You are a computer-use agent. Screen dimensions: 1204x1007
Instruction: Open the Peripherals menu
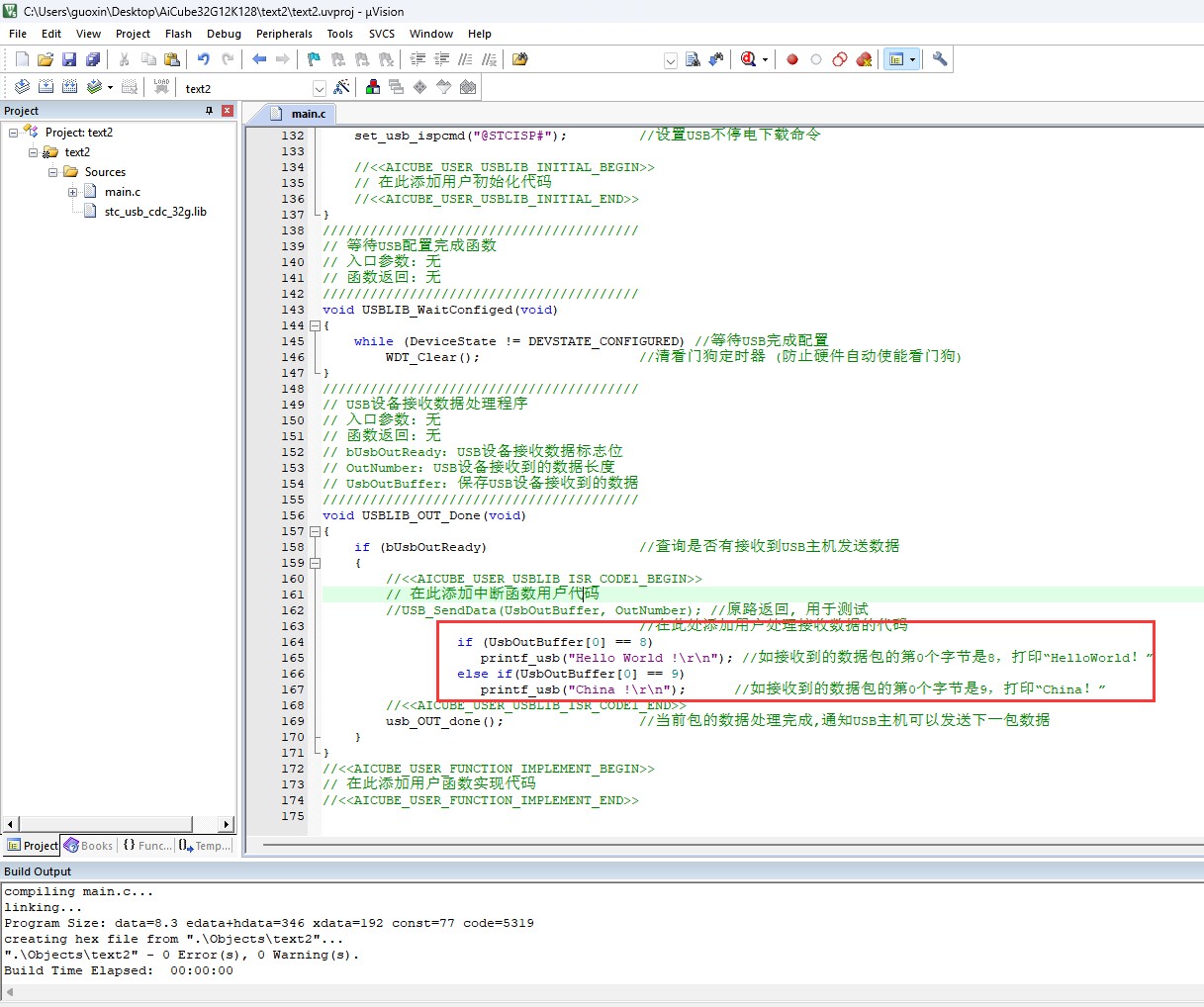click(284, 34)
